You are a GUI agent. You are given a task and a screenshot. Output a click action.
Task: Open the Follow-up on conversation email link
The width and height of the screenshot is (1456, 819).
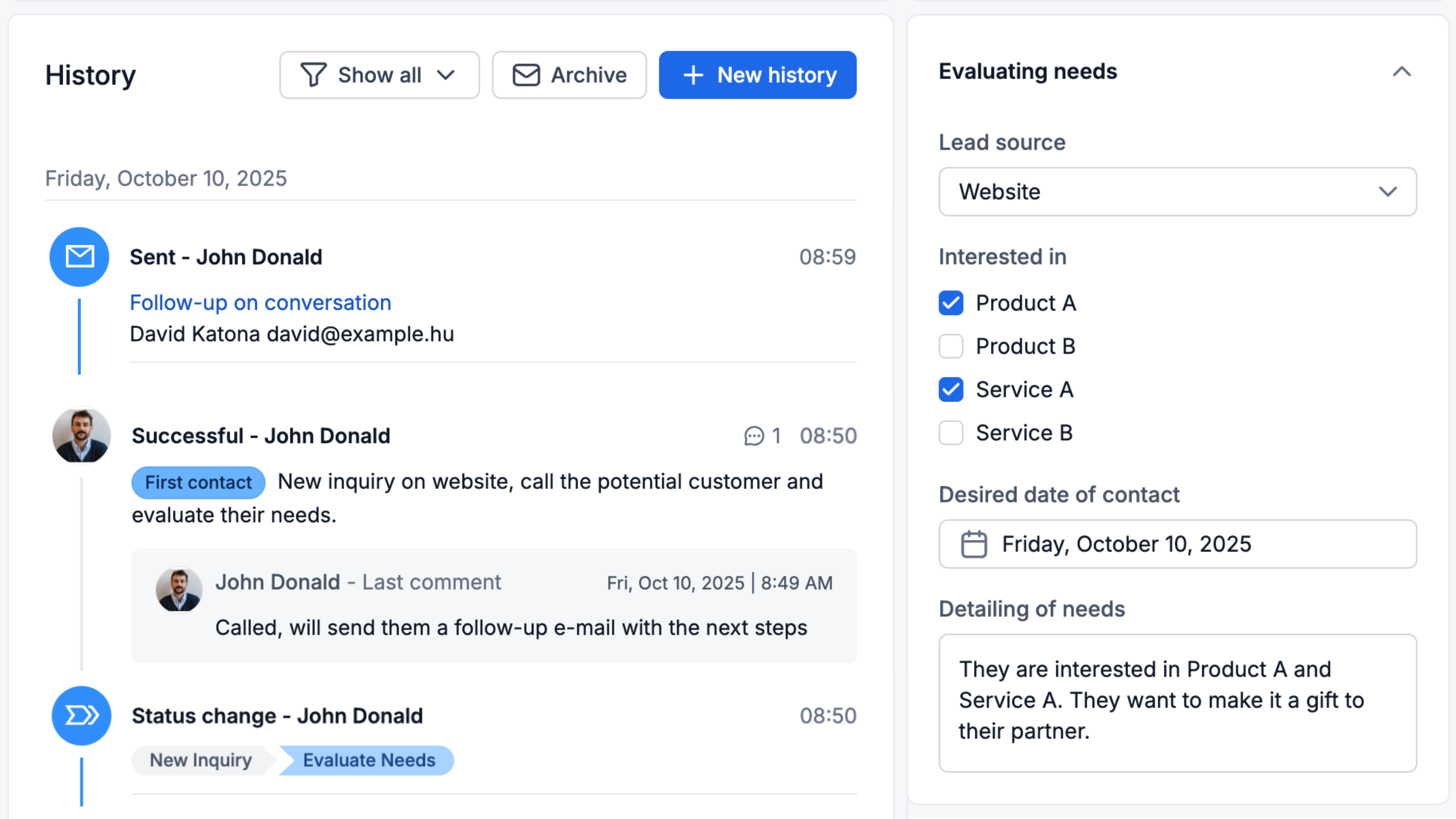pyautogui.click(x=260, y=302)
